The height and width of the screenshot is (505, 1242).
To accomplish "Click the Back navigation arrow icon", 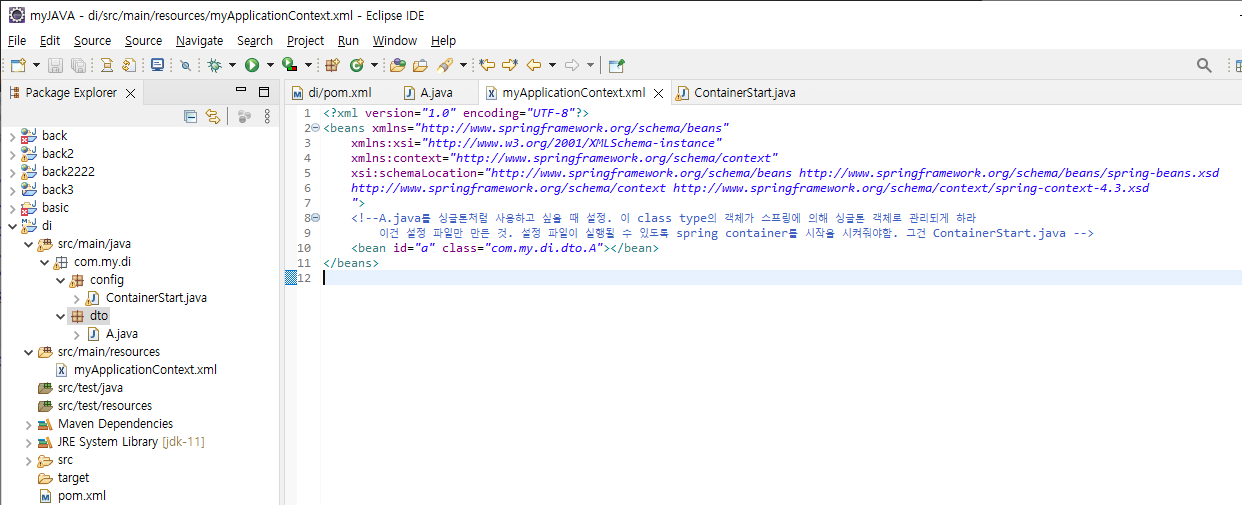I will point(533,65).
